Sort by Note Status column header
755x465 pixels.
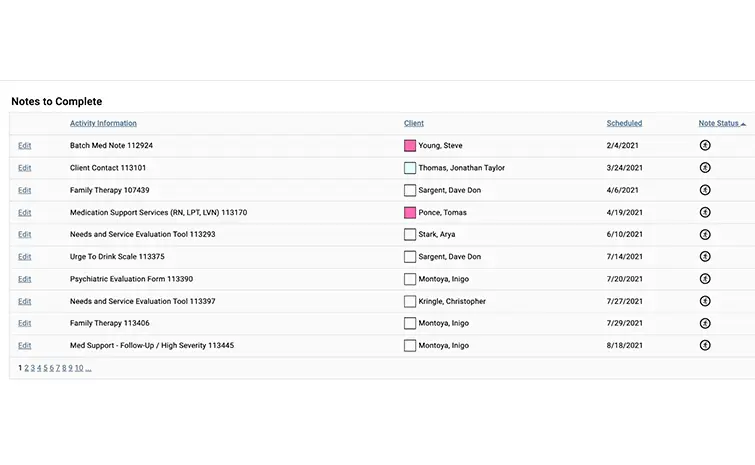[719, 124]
